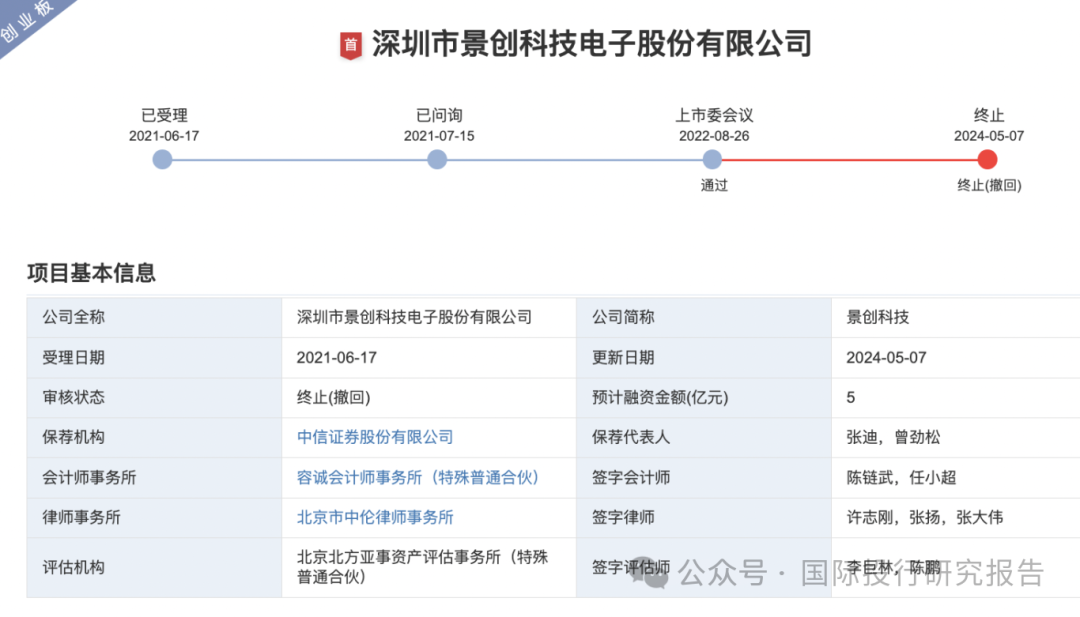The height and width of the screenshot is (617, 1080).
Task: Select the 上市委会议 timeline node dot
Action: click(x=712, y=160)
